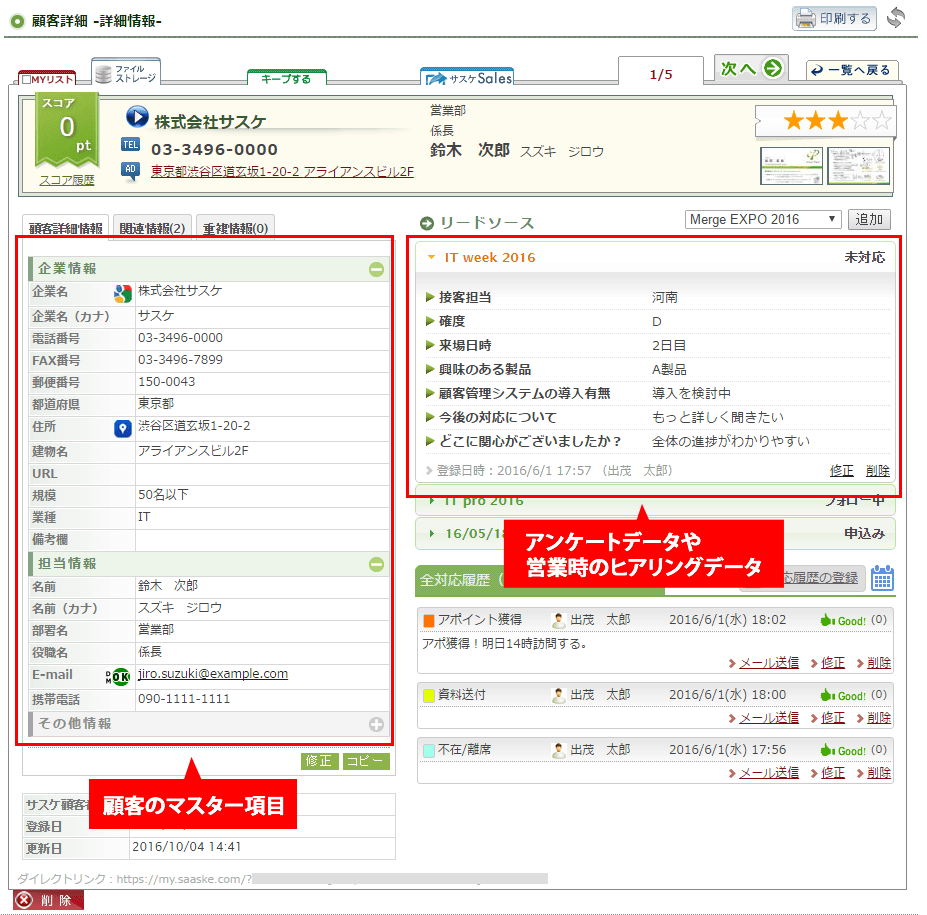This screenshot has height=915, width=927.
Task: Open the address link 東京都渋谷区道玄坂1-20-2
Action: (x=282, y=171)
